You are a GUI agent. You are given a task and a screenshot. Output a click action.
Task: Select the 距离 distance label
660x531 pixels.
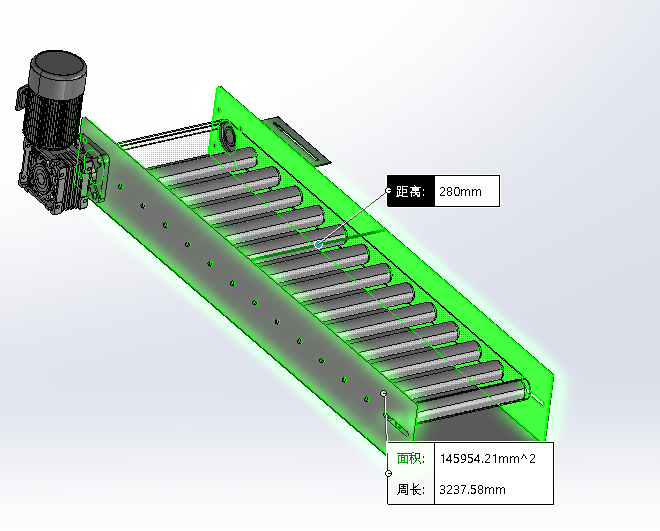(410, 192)
